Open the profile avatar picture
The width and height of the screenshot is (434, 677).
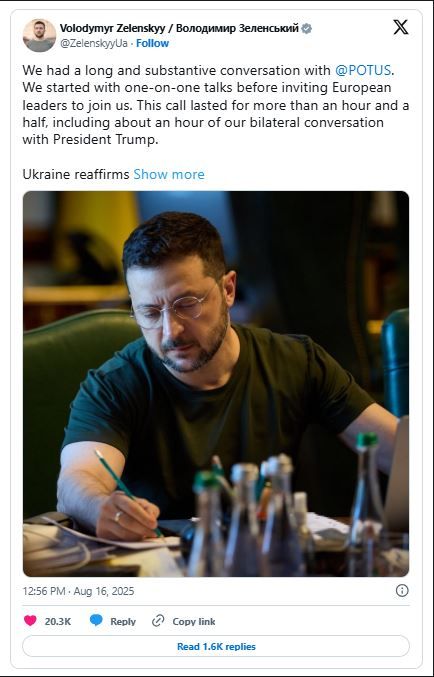pyautogui.click(x=39, y=35)
